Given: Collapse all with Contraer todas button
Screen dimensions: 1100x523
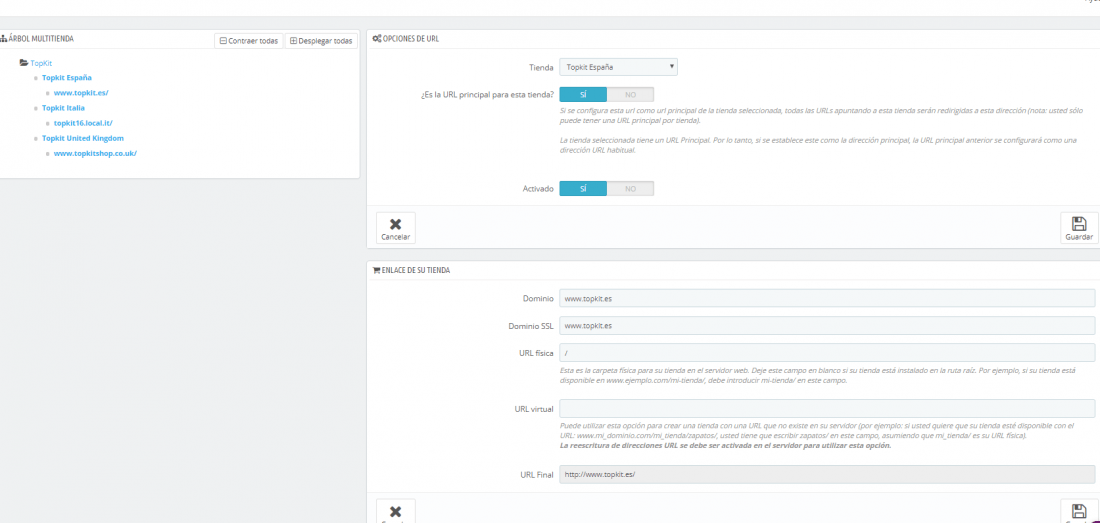Looking at the screenshot, I should point(248,41).
